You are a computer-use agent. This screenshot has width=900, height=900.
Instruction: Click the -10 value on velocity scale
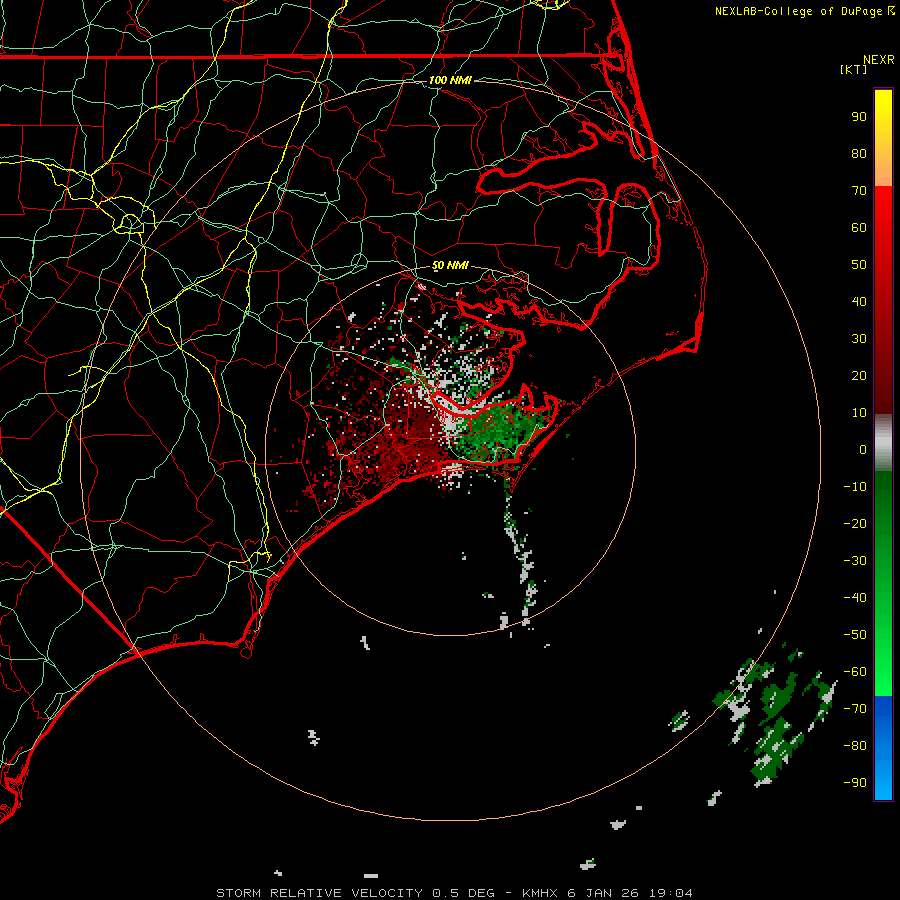[x=855, y=487]
